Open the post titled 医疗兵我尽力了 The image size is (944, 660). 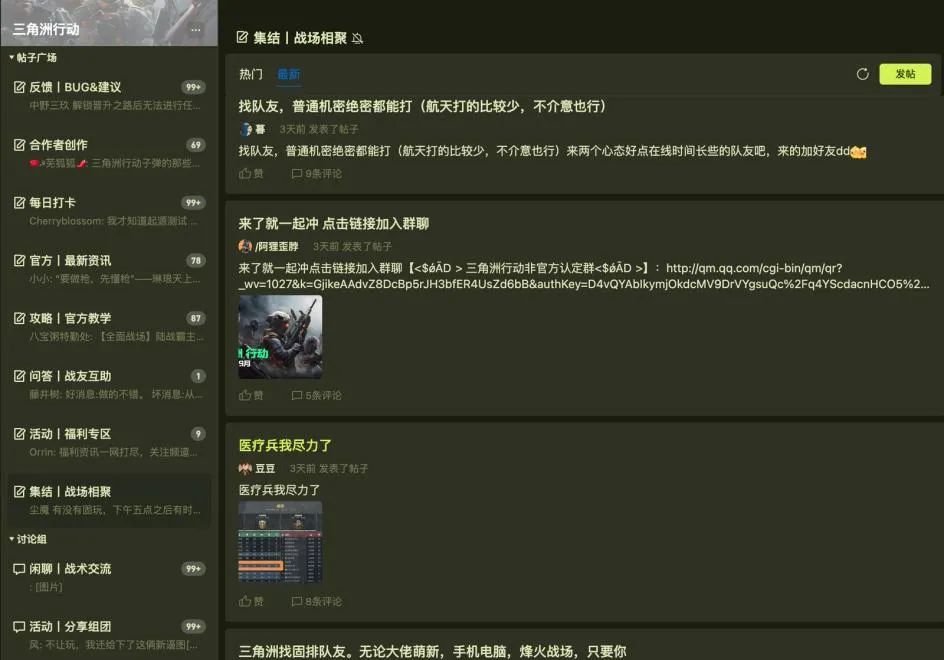[285, 446]
